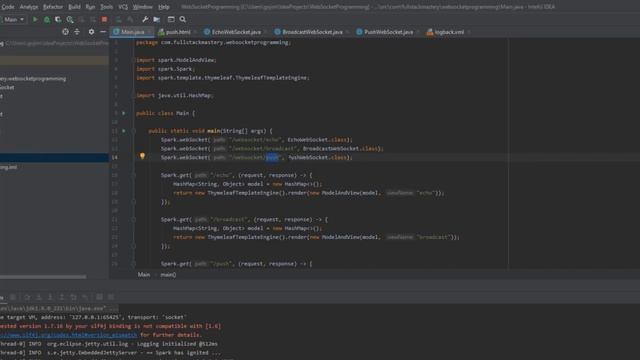Stop the running process
The width and height of the screenshot is (640, 360).
pyautogui.click(x=104, y=19)
